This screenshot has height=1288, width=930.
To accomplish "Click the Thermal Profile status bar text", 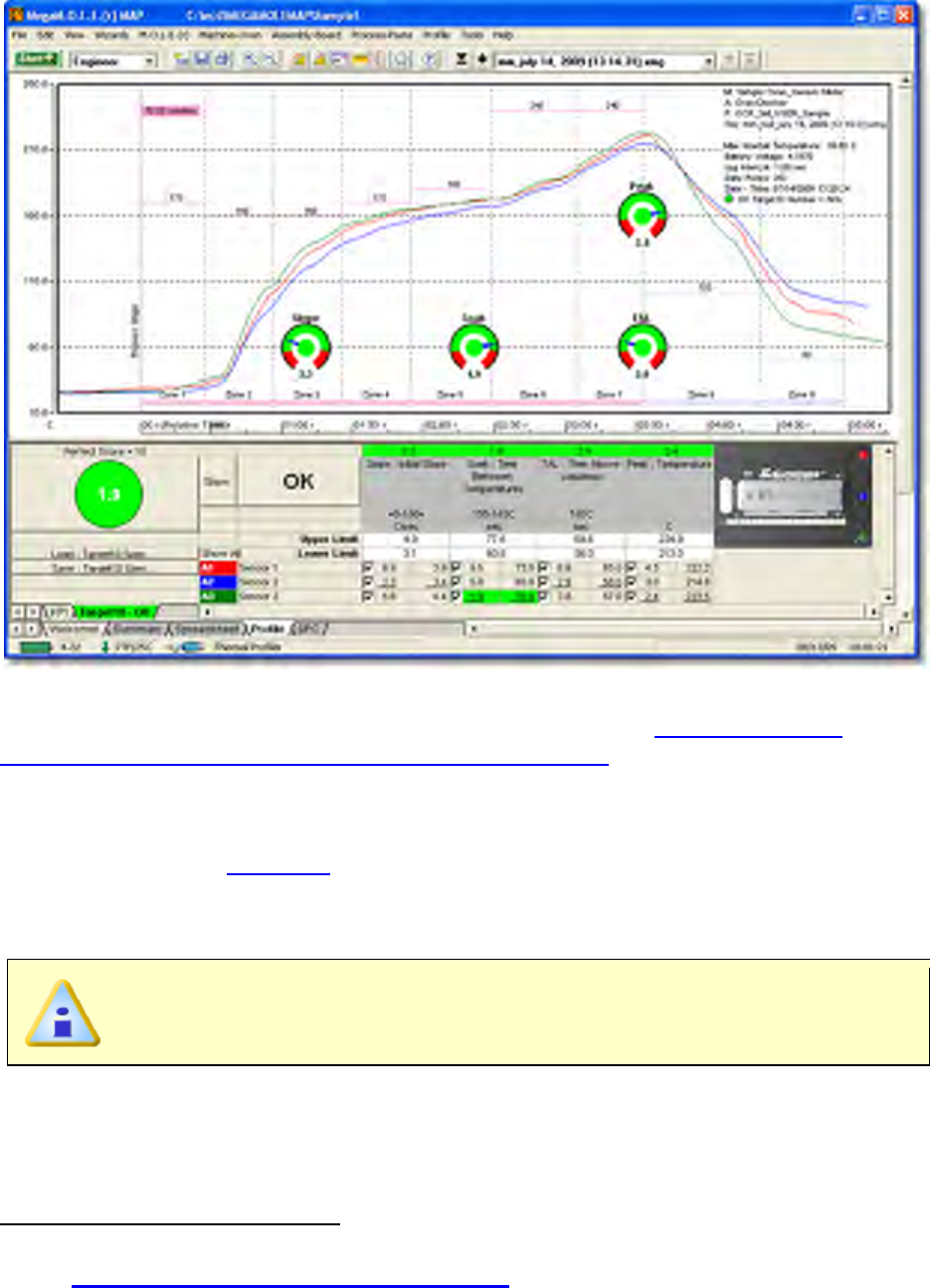I will 248,646.
